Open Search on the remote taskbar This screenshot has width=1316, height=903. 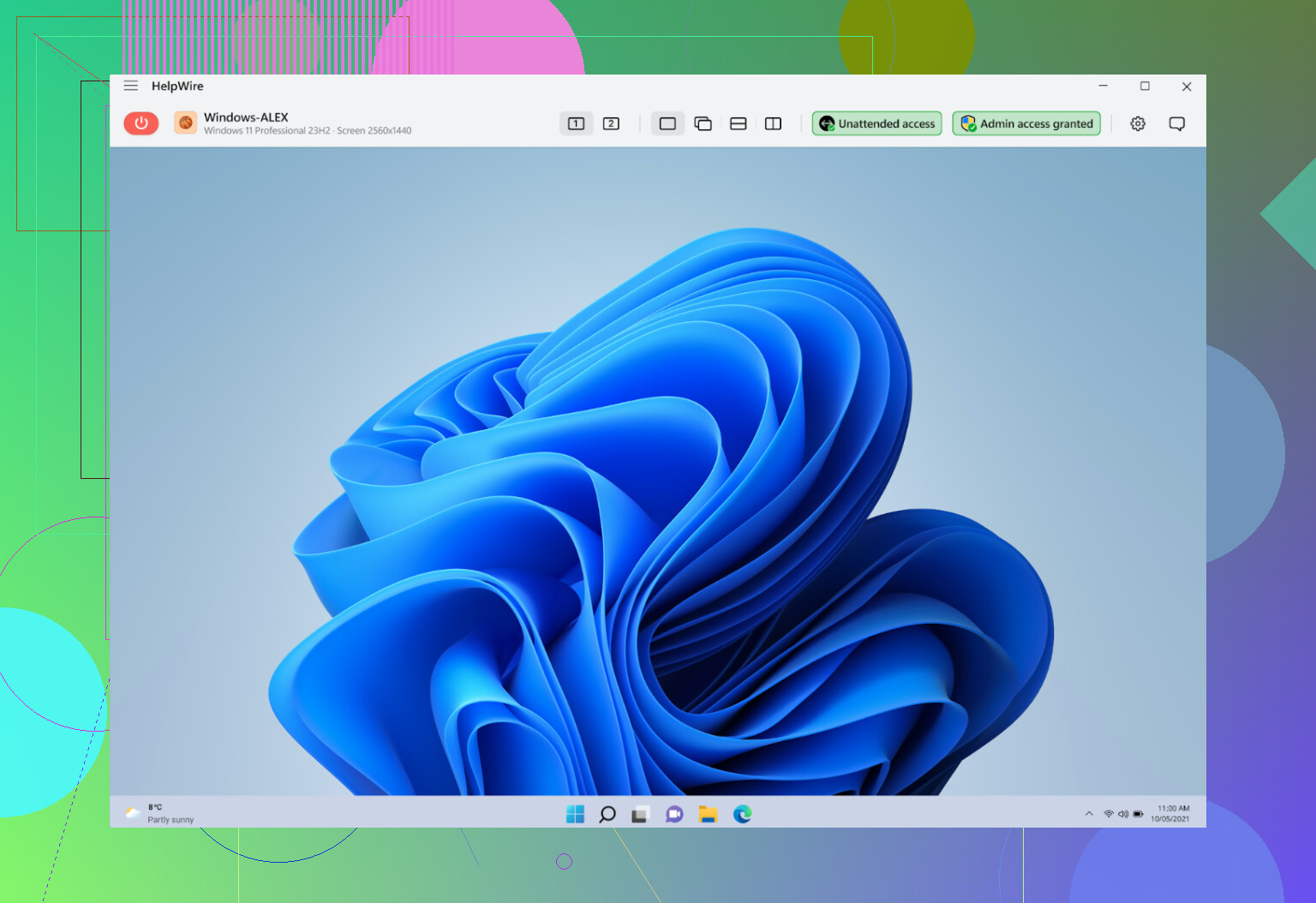tap(607, 814)
